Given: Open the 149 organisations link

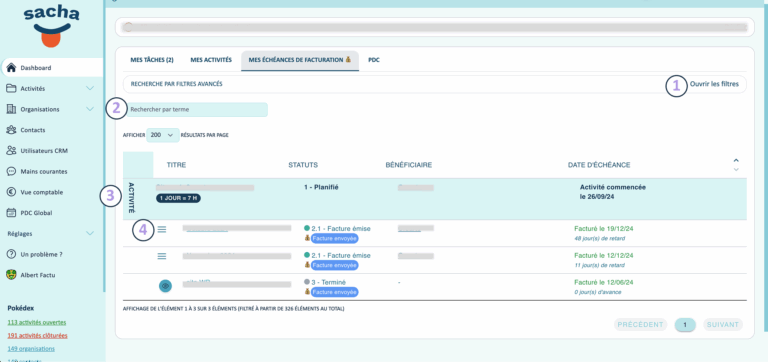Looking at the screenshot, I should (x=31, y=349).
